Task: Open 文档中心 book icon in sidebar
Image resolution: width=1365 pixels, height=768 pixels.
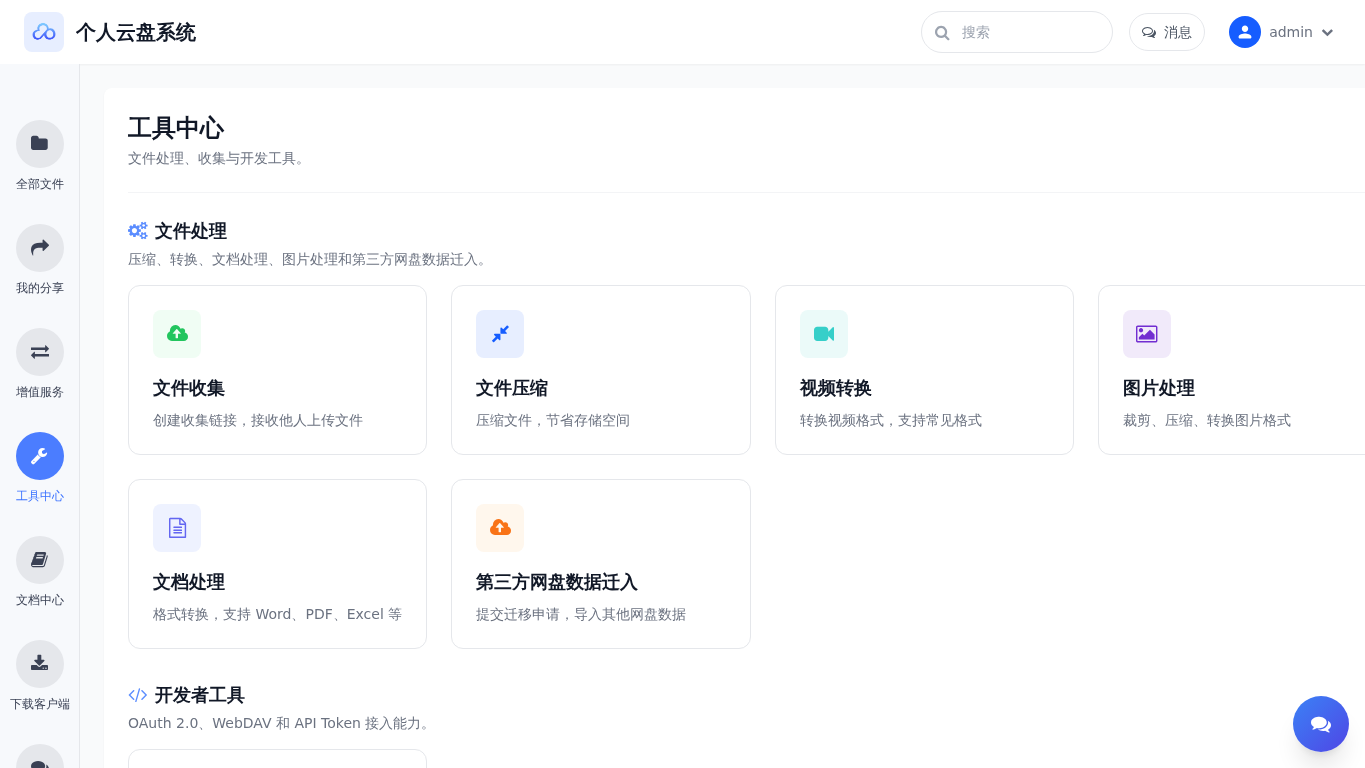Action: click(40, 560)
